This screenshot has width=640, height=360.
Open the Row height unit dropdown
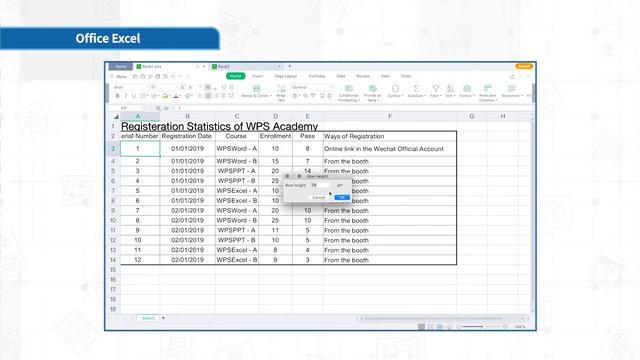click(339, 185)
